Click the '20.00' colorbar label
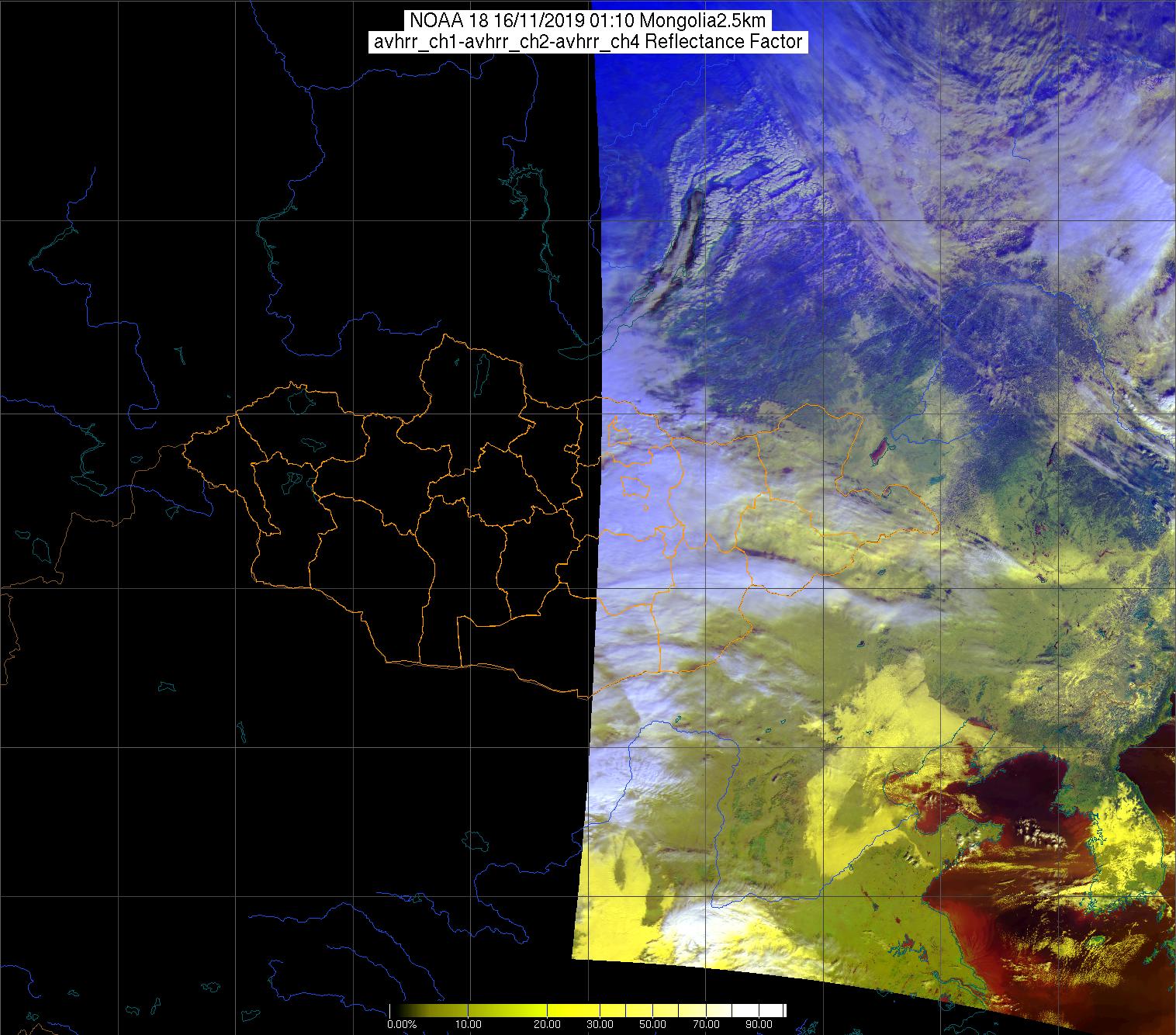The image size is (1176, 1035). coord(548,1025)
